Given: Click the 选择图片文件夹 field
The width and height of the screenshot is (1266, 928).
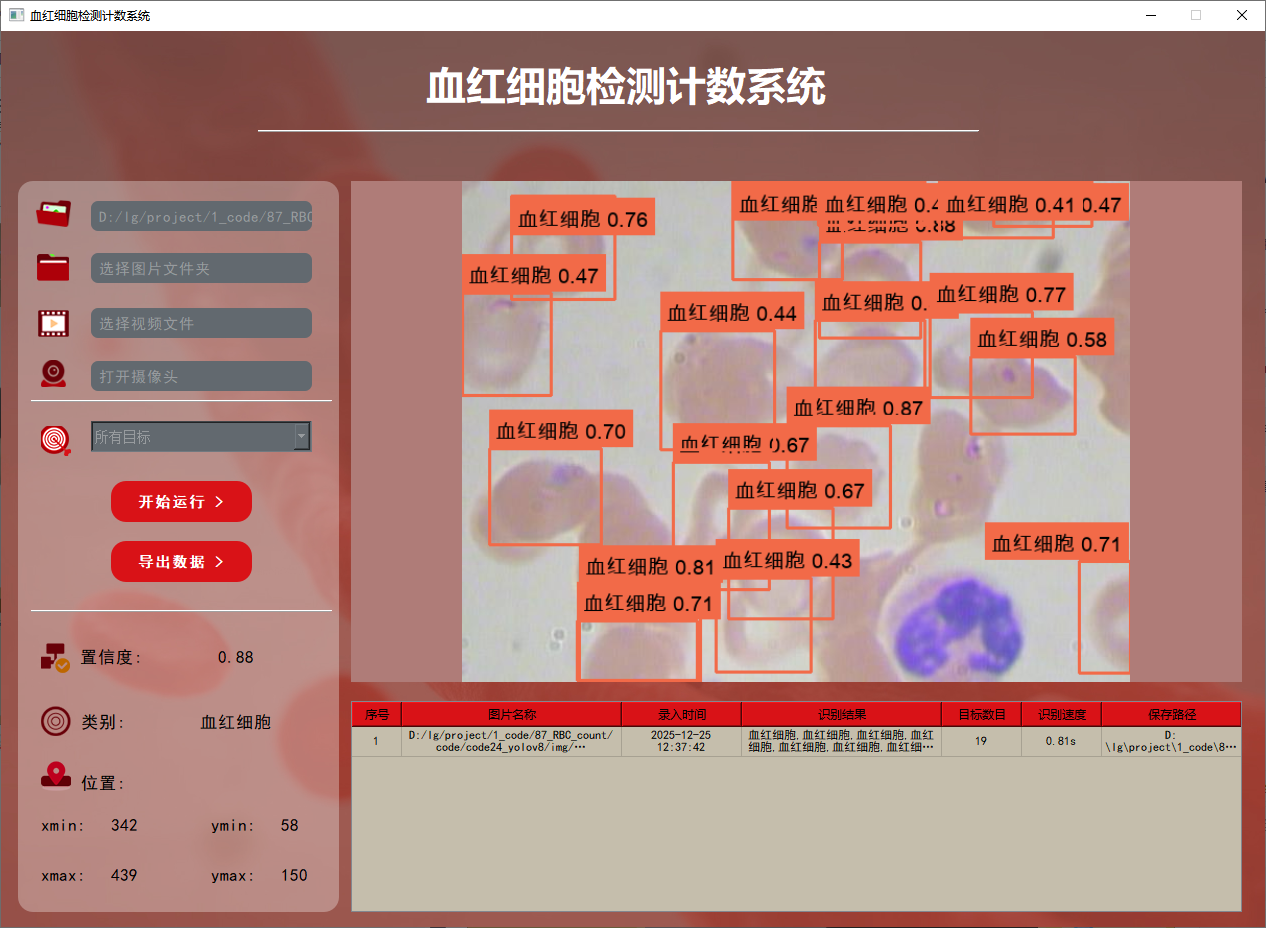Looking at the screenshot, I should 201,268.
